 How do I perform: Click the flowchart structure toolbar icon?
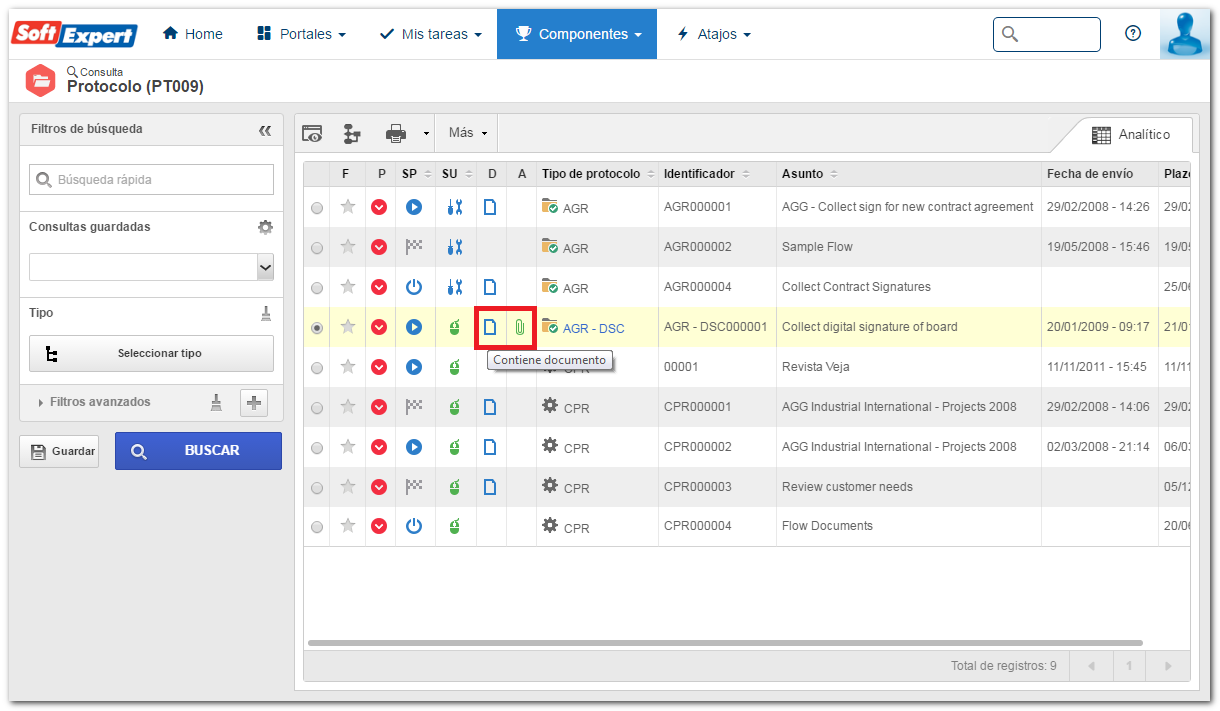[352, 133]
